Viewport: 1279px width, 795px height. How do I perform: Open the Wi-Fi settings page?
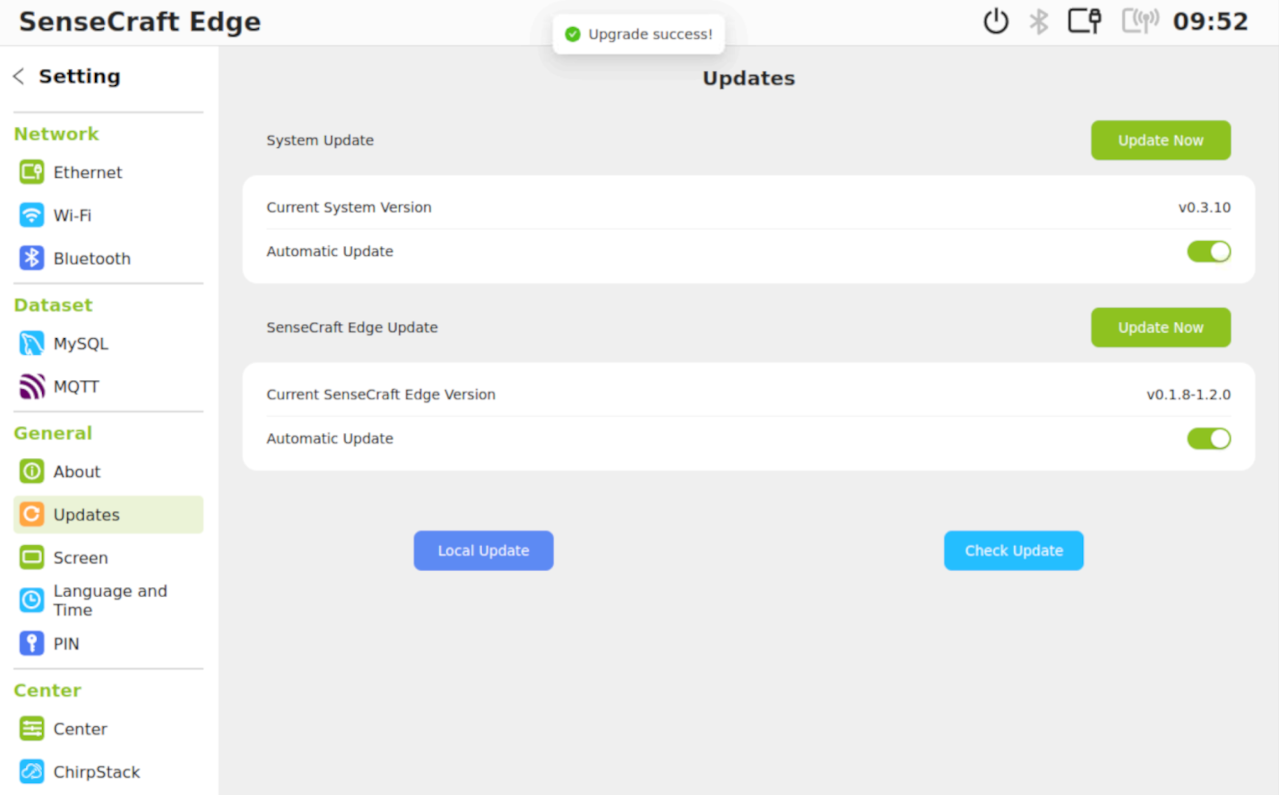point(108,215)
